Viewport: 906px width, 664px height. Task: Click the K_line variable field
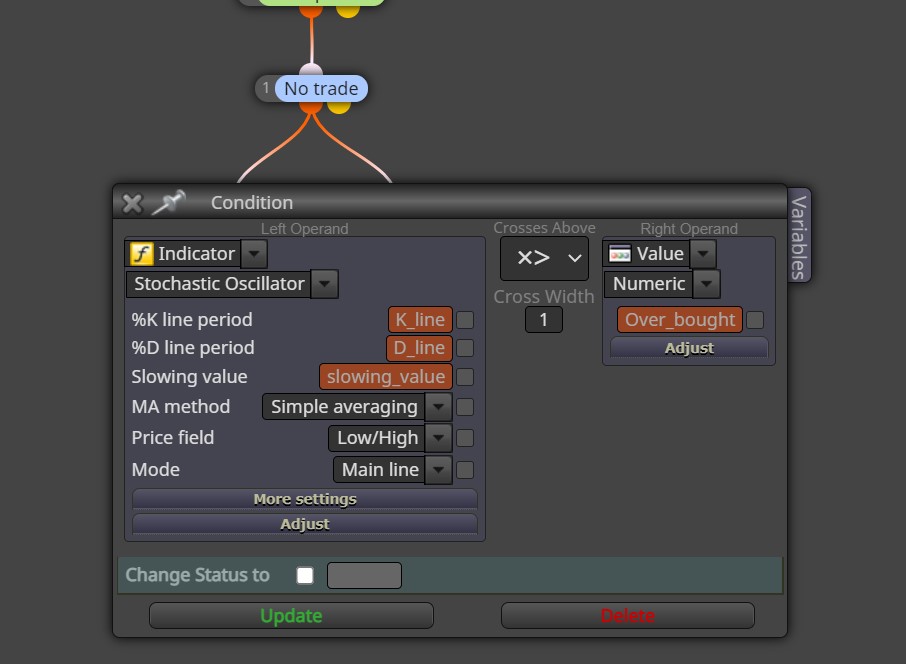[420, 320]
